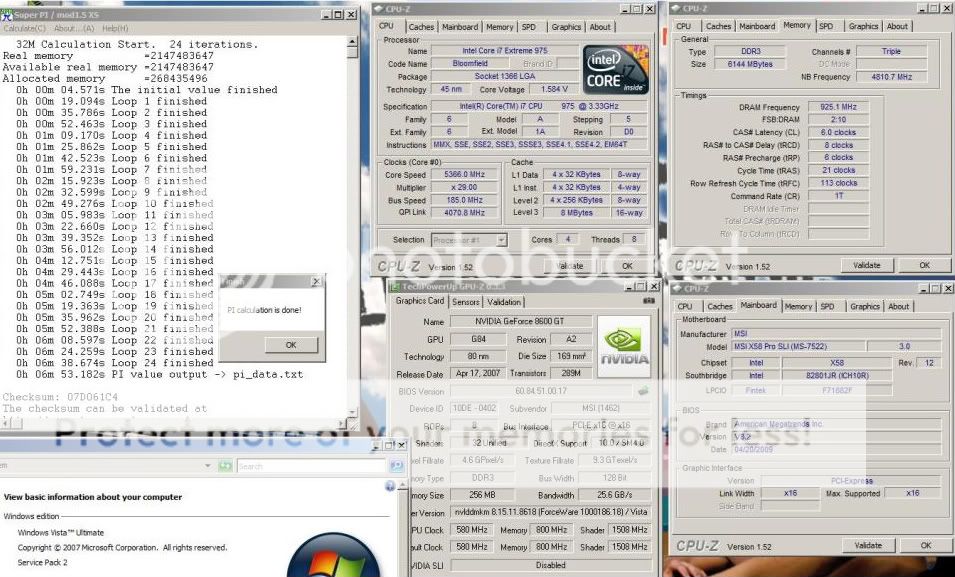Click the Search field in the System window
The width and height of the screenshot is (955, 577).
(x=312, y=466)
